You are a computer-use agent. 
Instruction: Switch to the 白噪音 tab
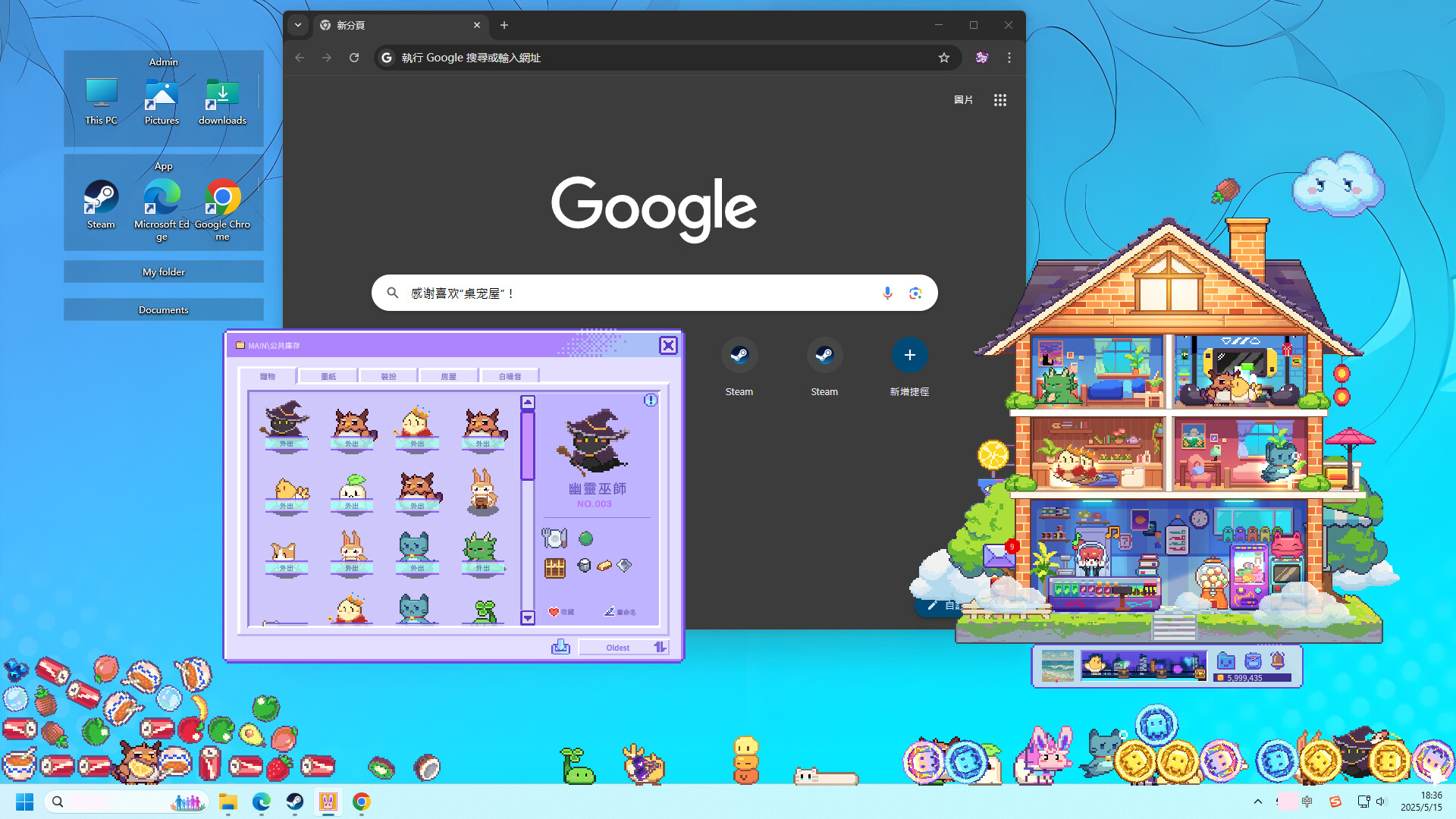click(510, 376)
